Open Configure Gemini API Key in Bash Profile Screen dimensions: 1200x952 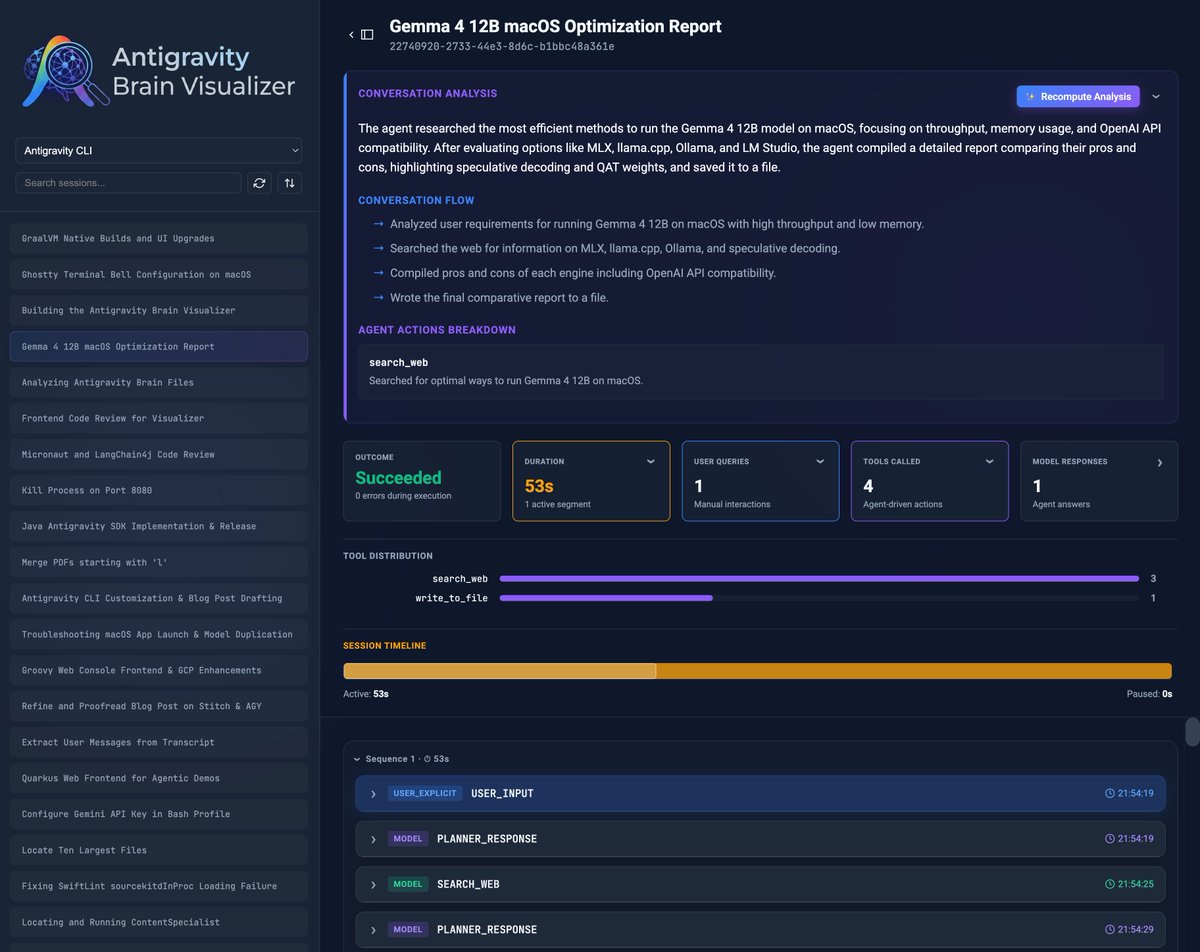click(158, 814)
